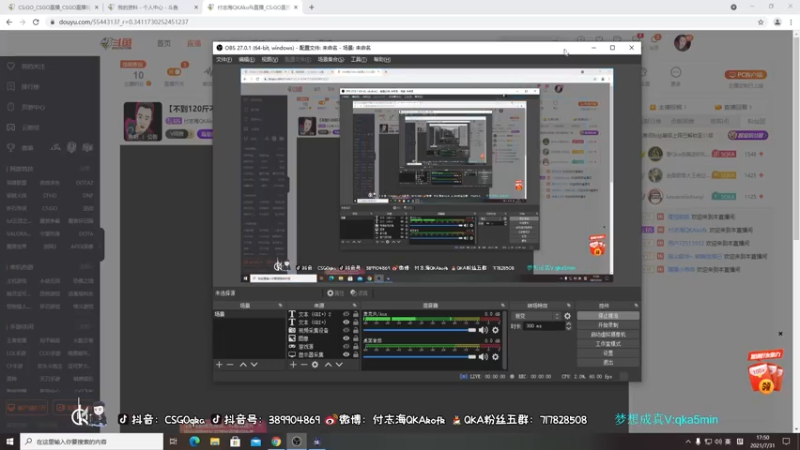Image resolution: width=800 pixels, height=450 pixels.
Task: Toggle visibility of the Text (GDI+) 2 source
Action: pos(346,314)
